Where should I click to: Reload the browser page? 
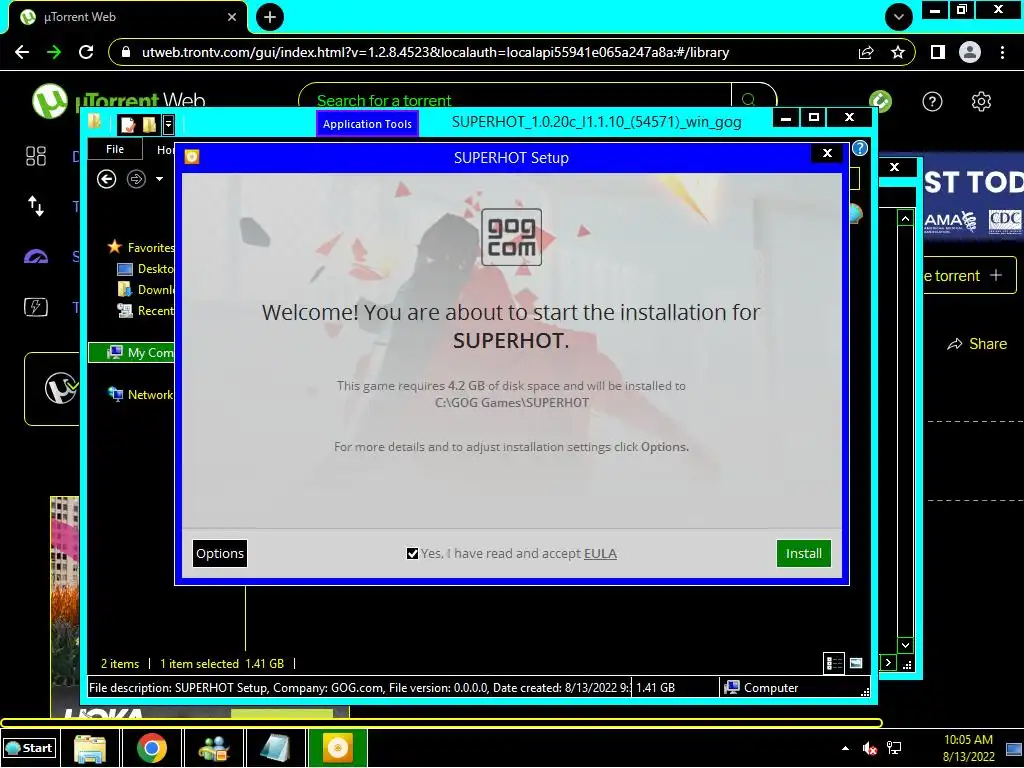86,52
